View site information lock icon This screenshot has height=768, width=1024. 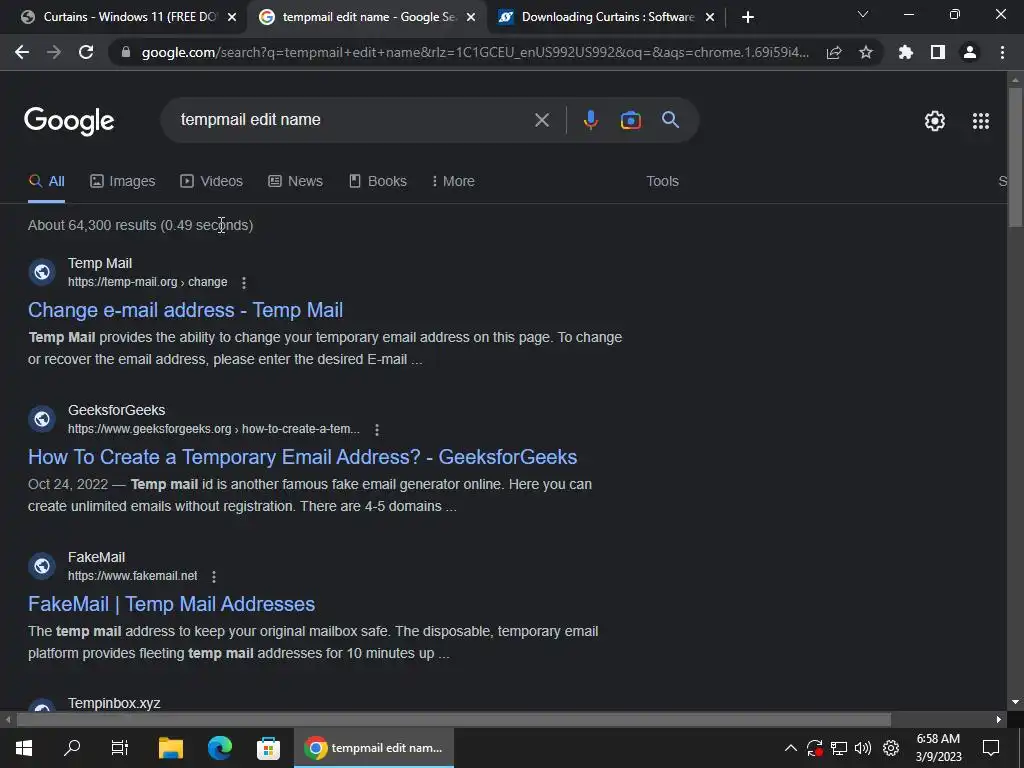click(126, 52)
